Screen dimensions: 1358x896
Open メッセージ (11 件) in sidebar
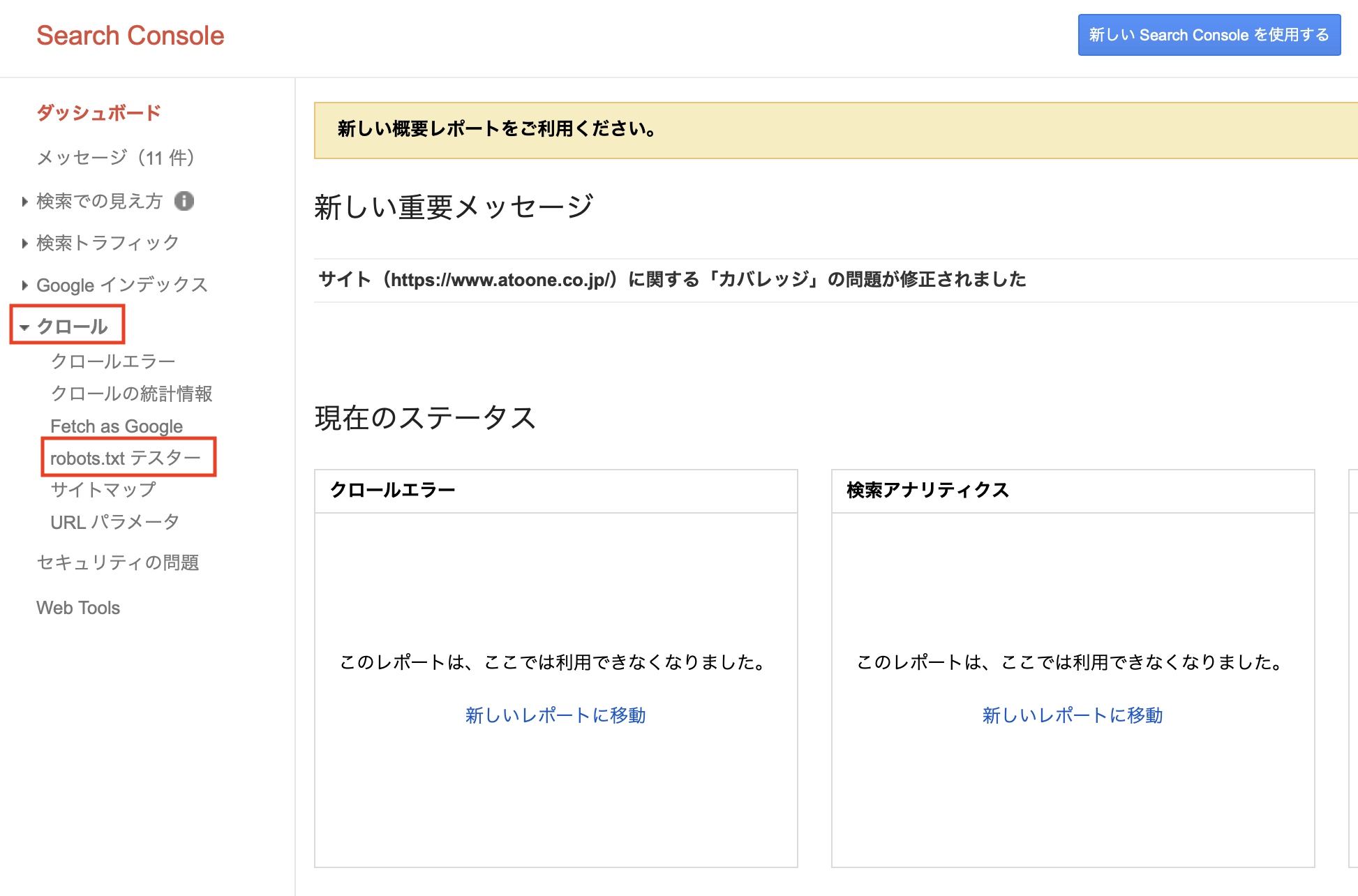tap(116, 158)
